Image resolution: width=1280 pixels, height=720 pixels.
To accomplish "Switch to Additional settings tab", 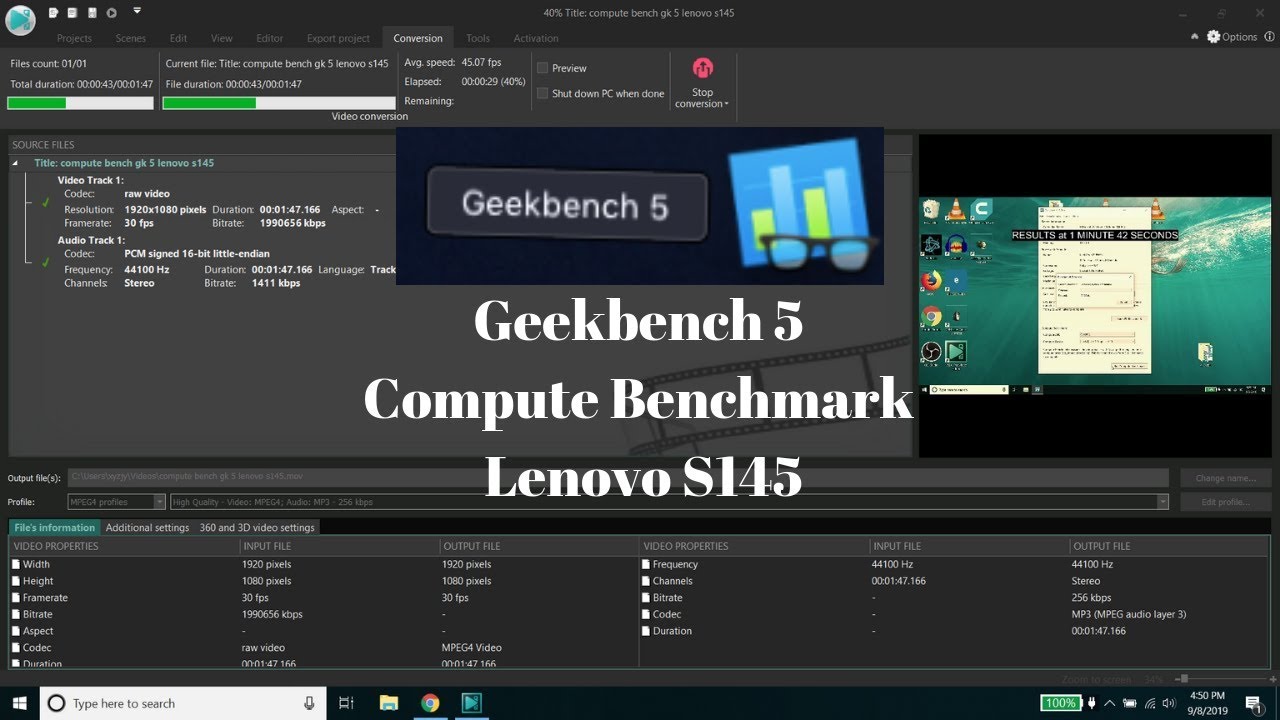I will coord(147,527).
